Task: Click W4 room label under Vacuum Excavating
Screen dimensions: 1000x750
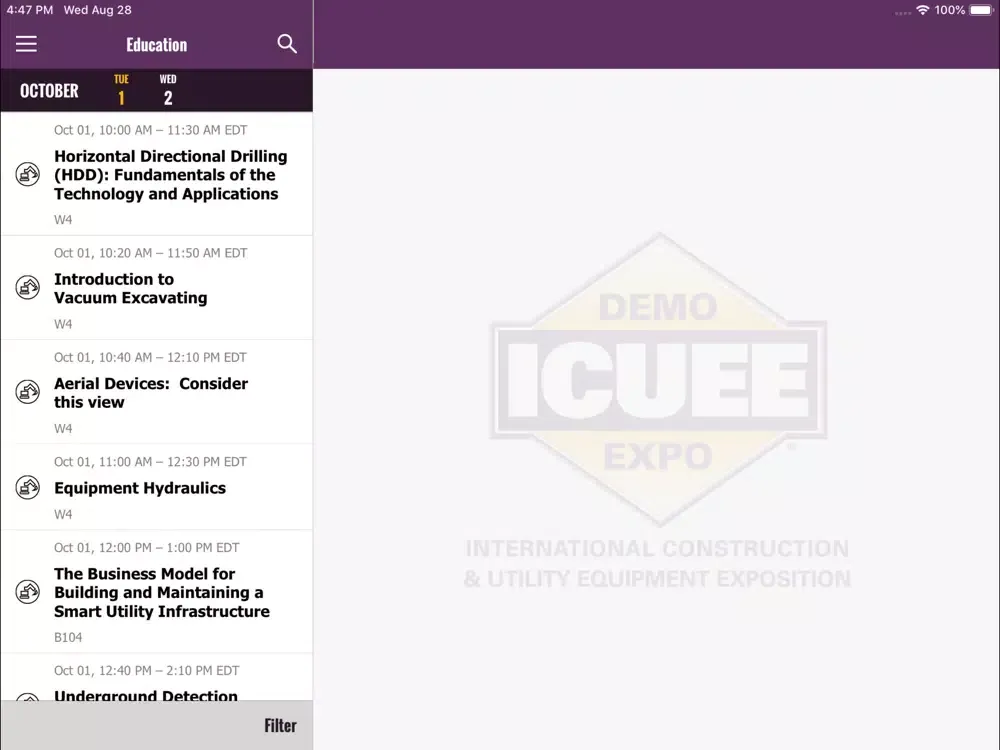Action: coord(63,324)
